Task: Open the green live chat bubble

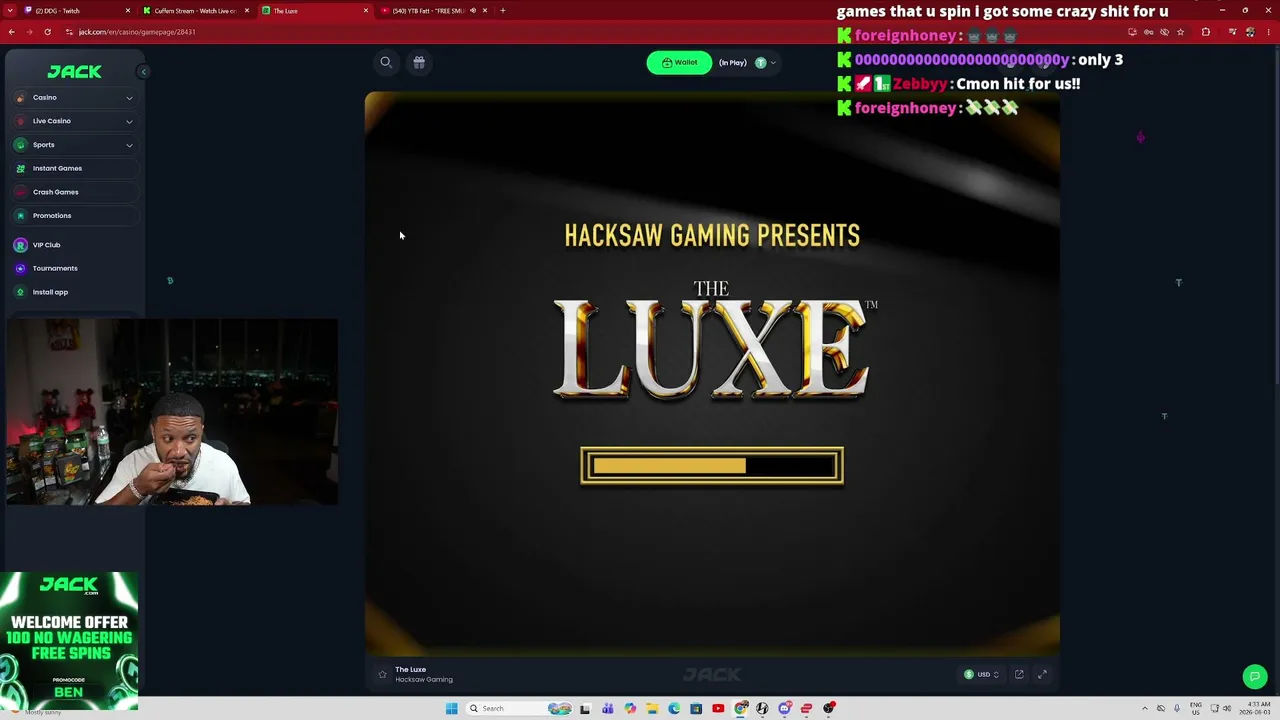Action: tap(1255, 676)
